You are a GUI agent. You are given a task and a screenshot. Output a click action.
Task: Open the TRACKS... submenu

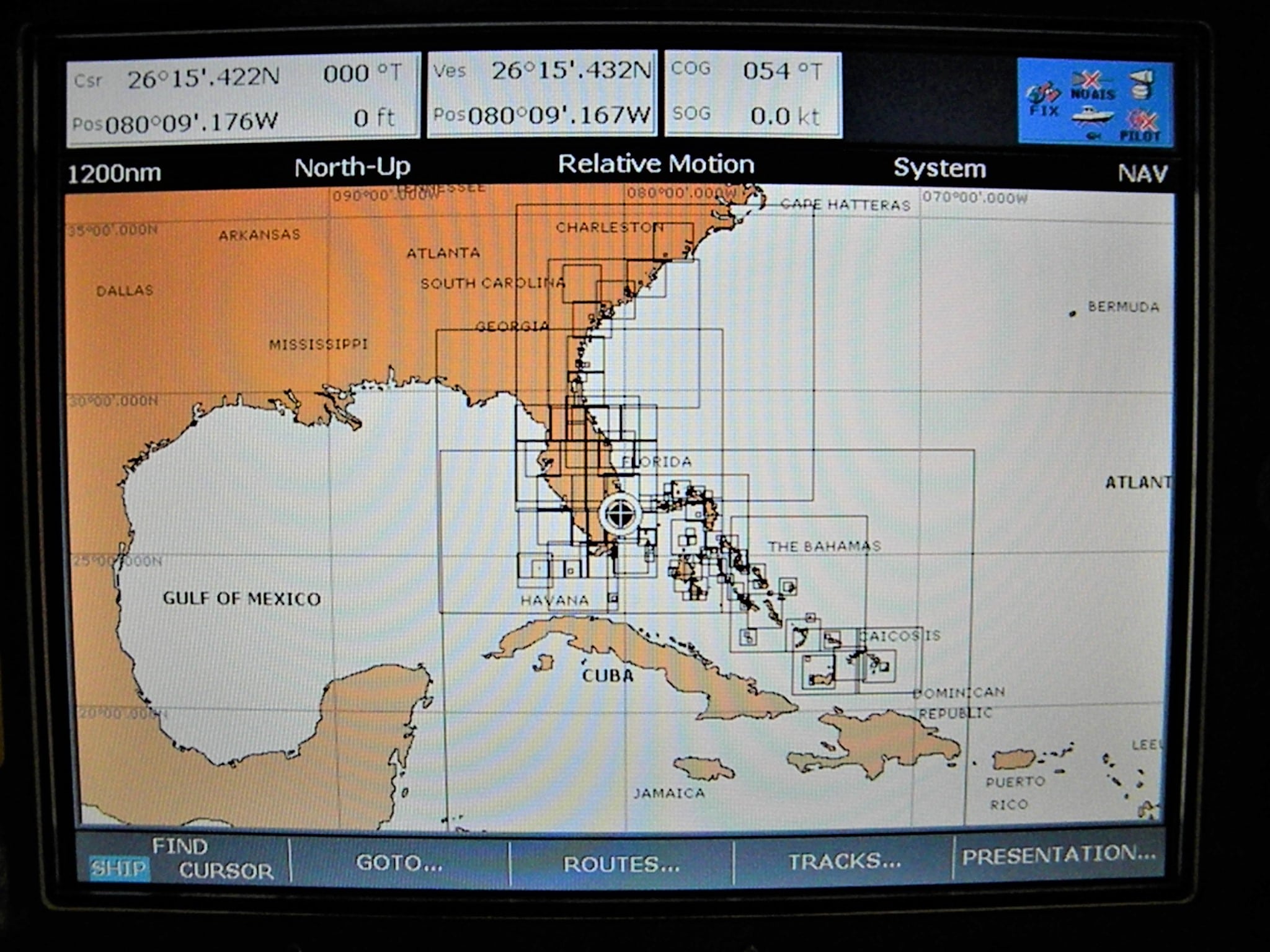coord(844,861)
